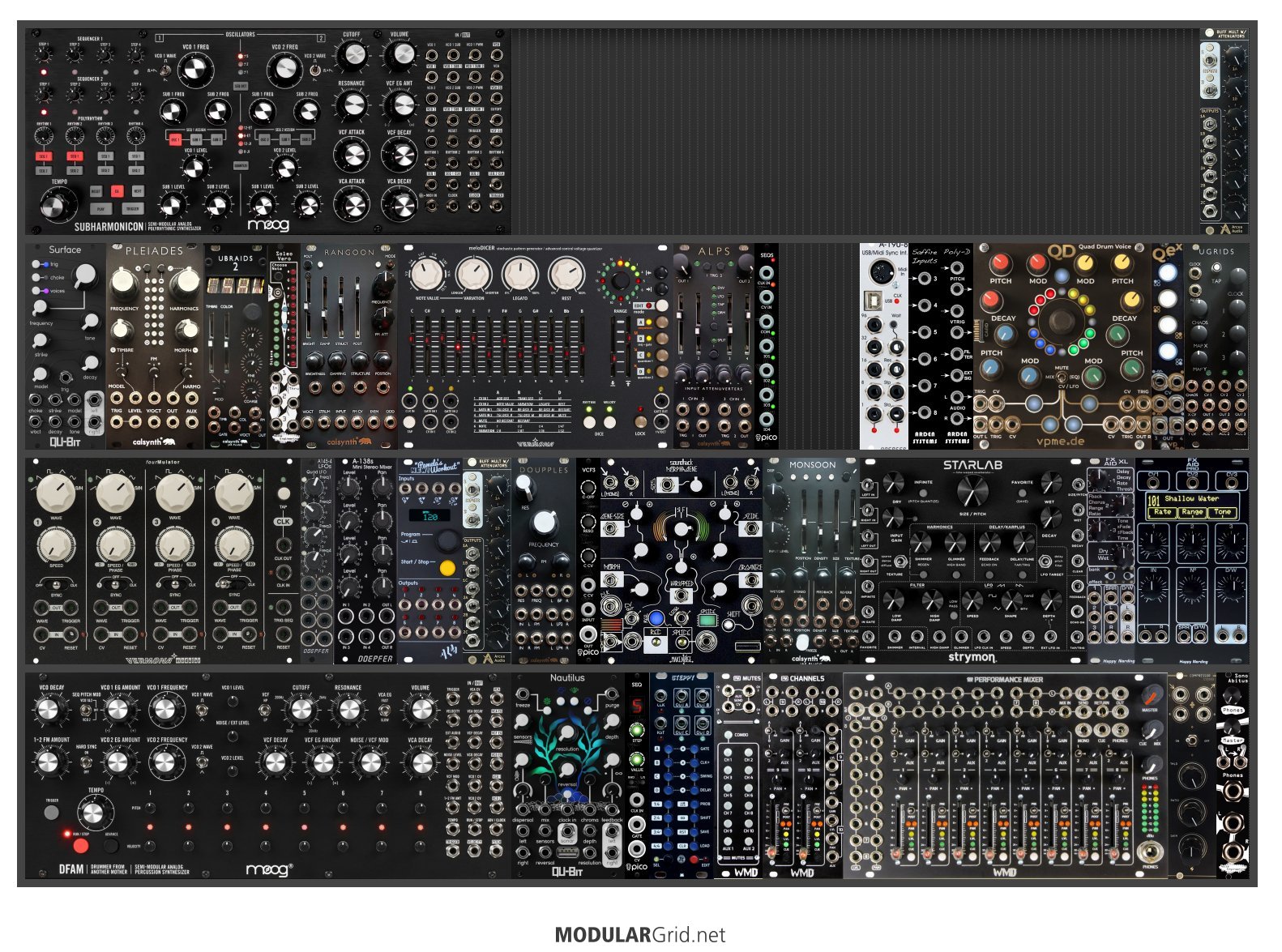Open the A-138s Mini Stereo Mixer
1282x952 pixels.
tap(365, 561)
